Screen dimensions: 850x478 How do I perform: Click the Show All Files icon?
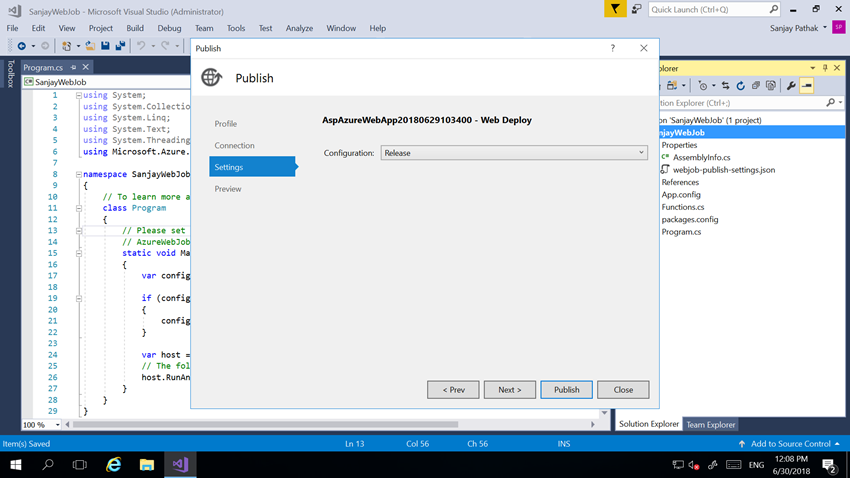(771, 86)
